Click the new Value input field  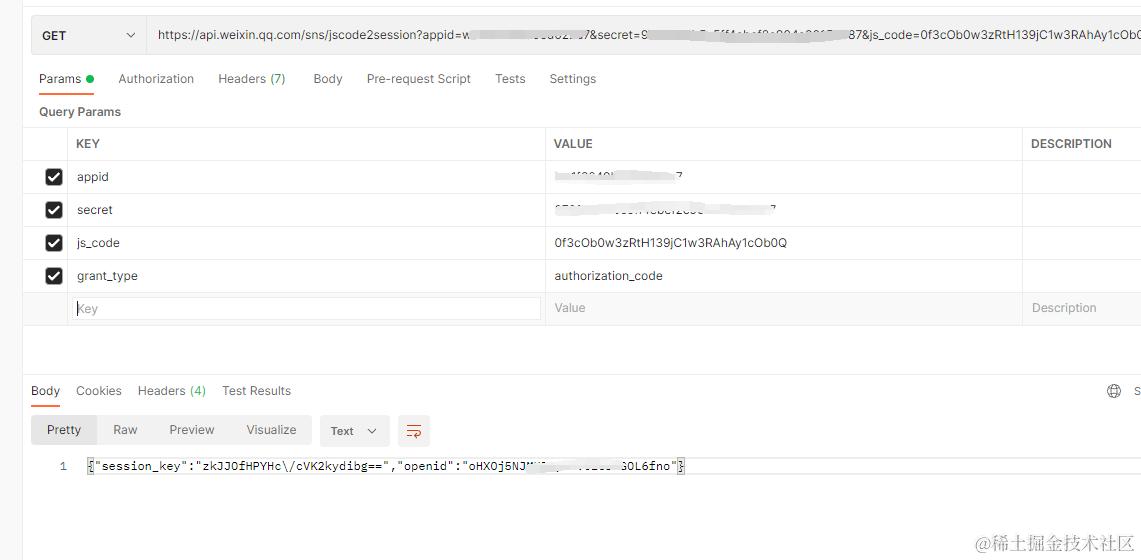[784, 308]
